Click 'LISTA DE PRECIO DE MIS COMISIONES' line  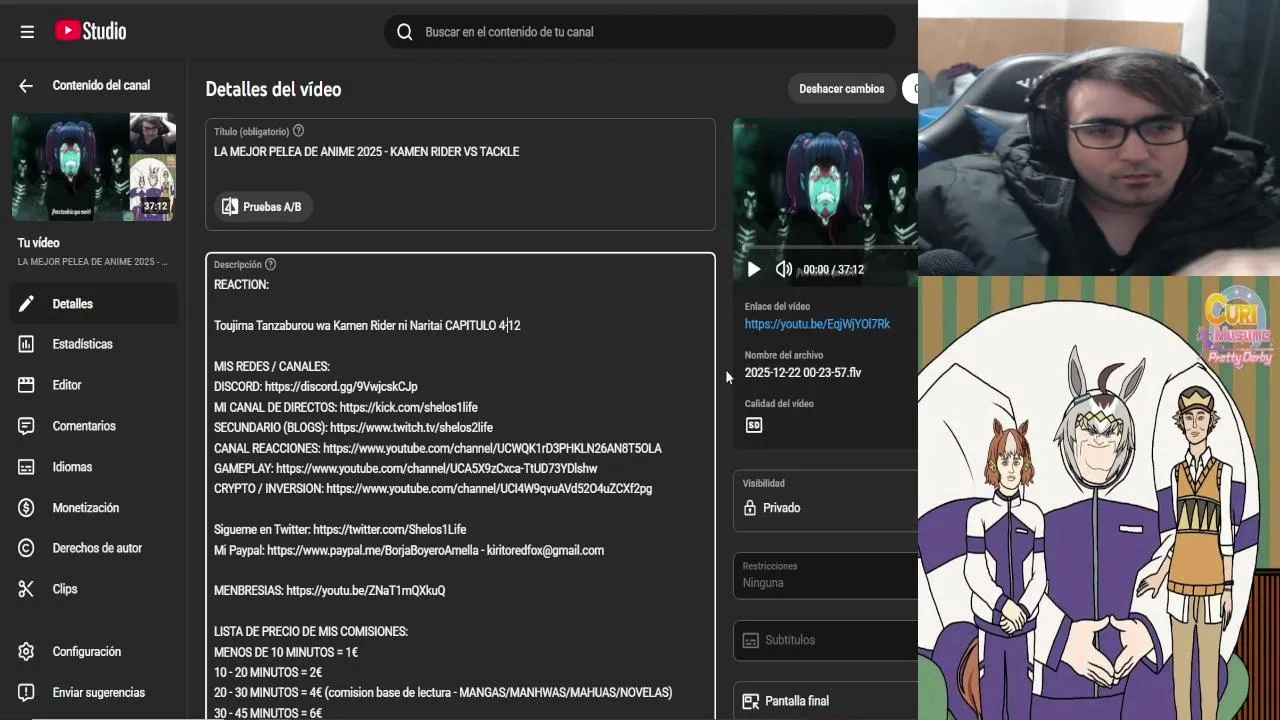click(311, 632)
